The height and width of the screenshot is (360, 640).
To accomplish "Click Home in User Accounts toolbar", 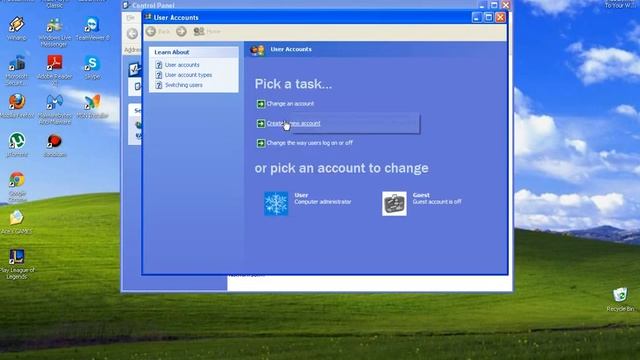I will [207, 31].
